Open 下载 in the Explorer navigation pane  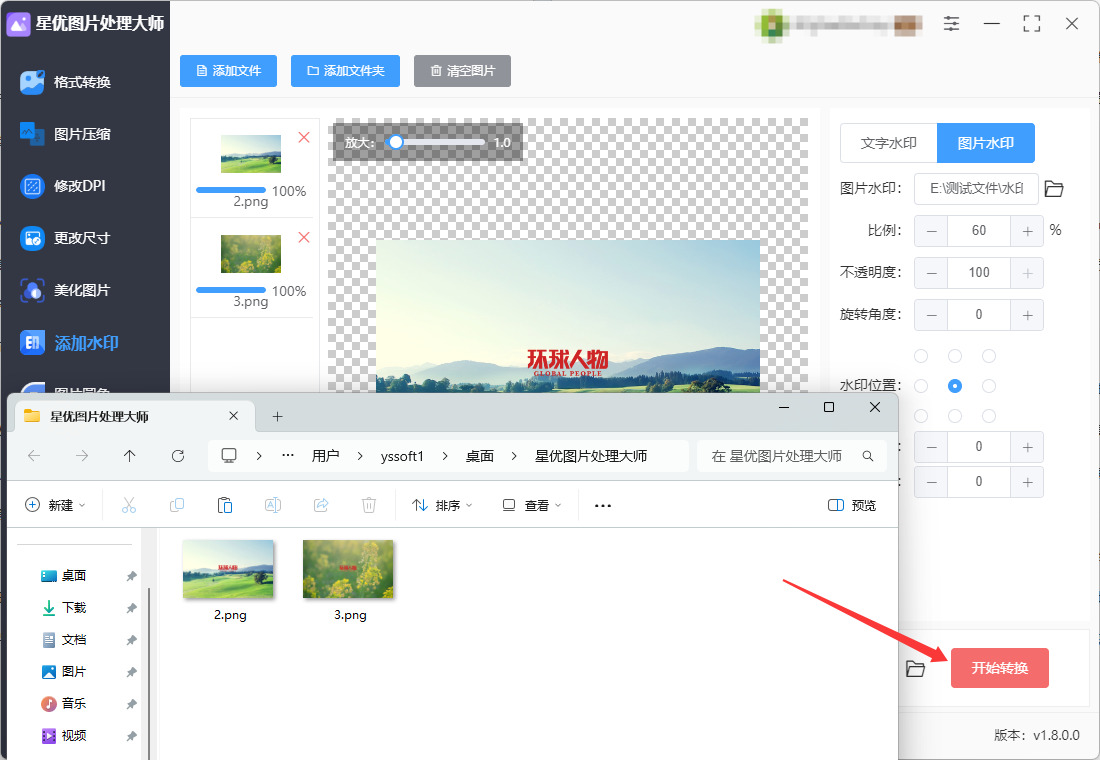[x=74, y=608]
